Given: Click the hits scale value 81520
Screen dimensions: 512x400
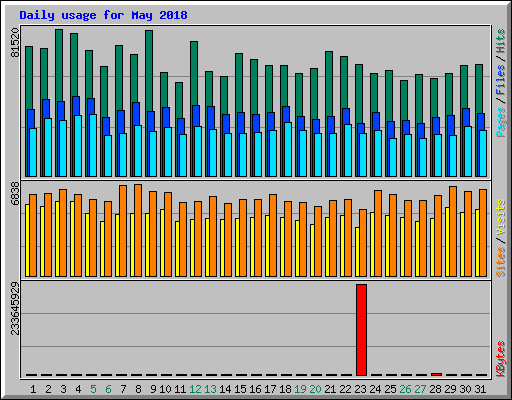Looking at the screenshot, I should (x=15, y=43).
